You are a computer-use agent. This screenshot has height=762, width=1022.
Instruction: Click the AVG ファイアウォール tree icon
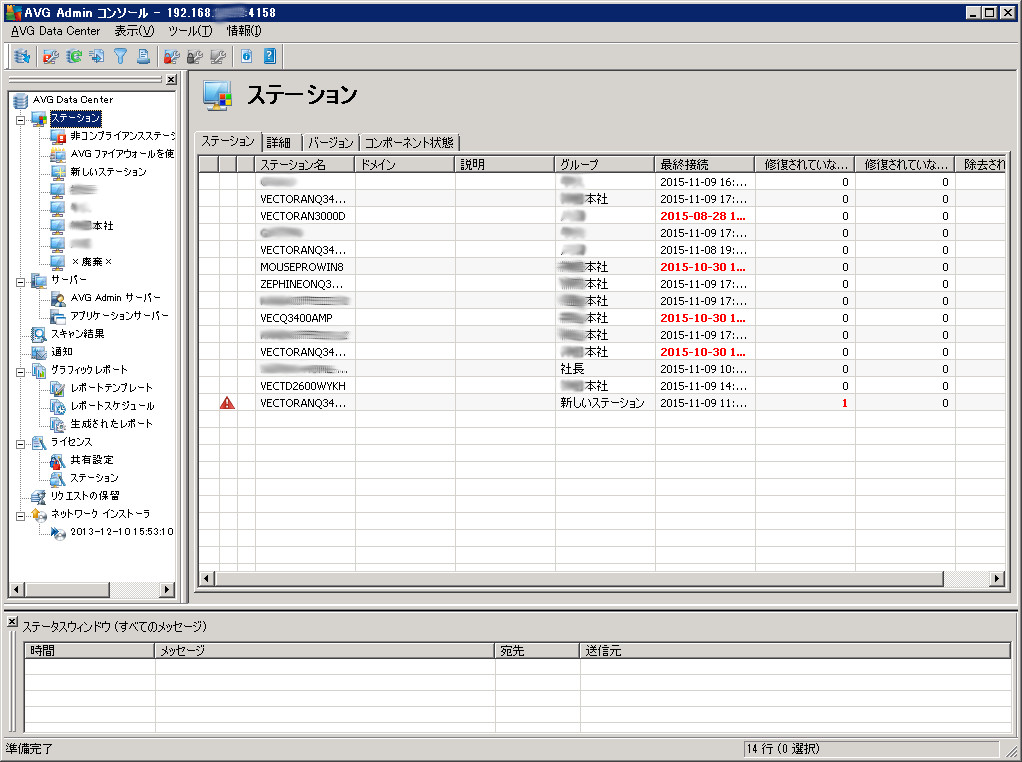pyautogui.click(x=58, y=154)
